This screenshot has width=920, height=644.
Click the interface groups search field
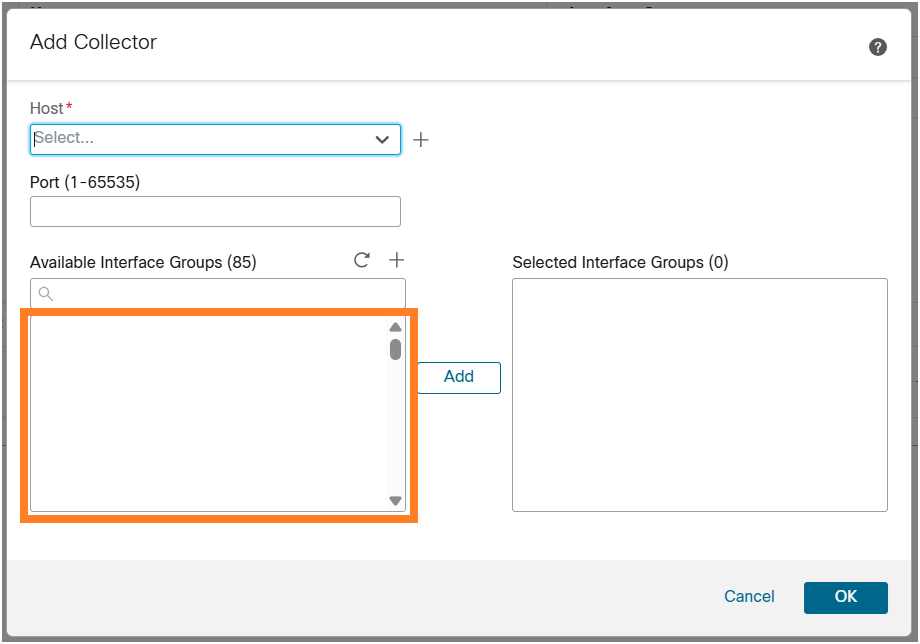pyautogui.click(x=215, y=293)
